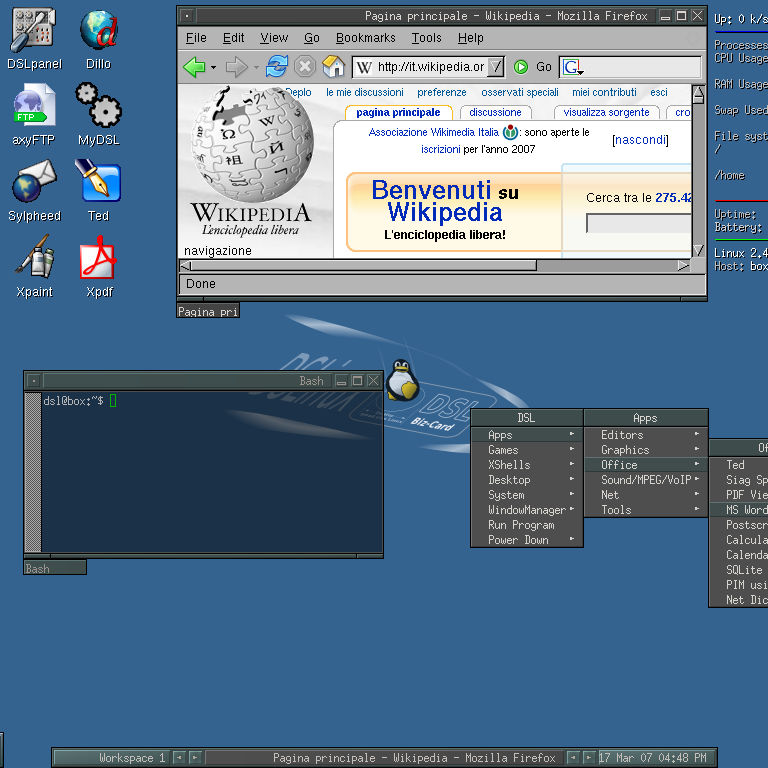Expand the address bar URL dropdown
The height and width of the screenshot is (768, 768).
pos(496,67)
